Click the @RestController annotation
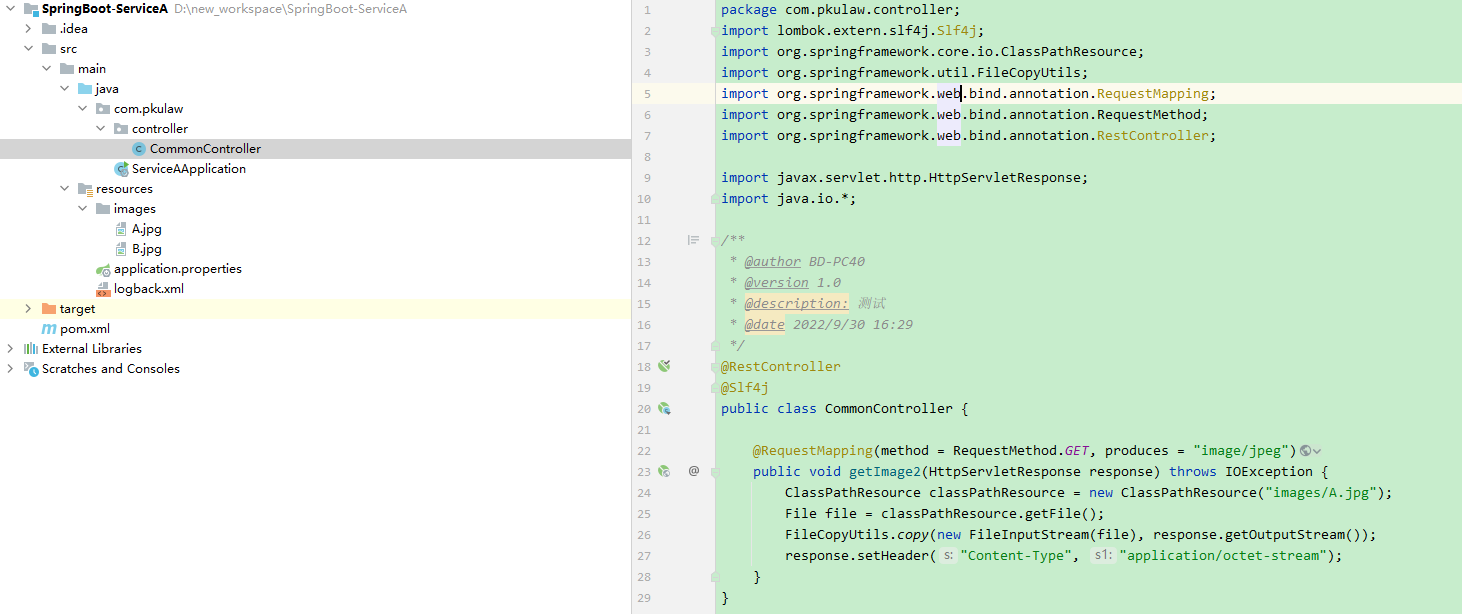 781,367
